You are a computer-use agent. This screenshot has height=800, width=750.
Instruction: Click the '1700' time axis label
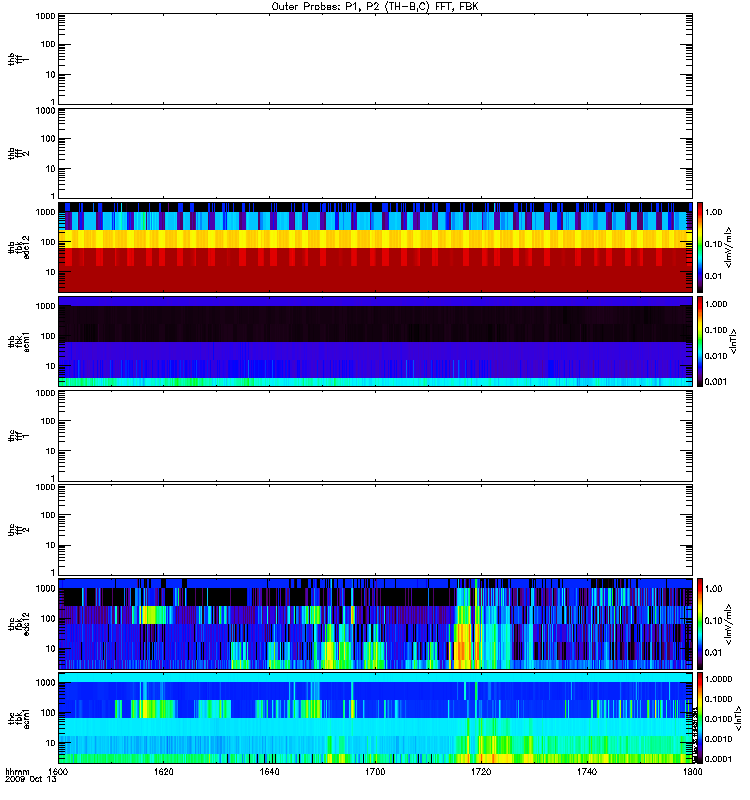pos(375,771)
